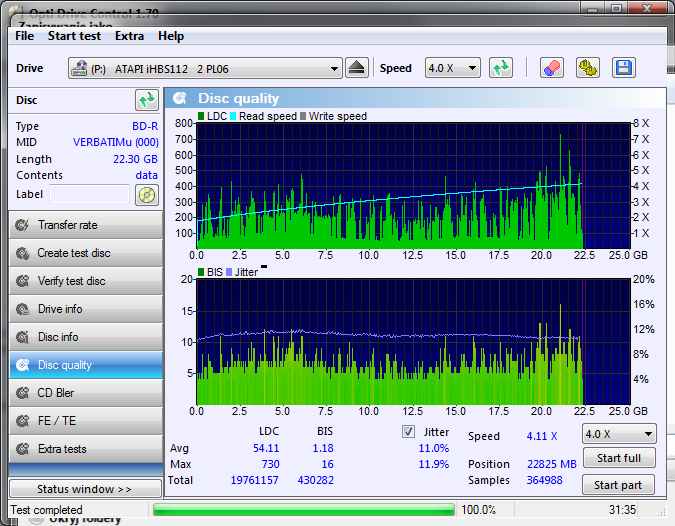Open the Disc info panel
675x526 pixels.
(x=86, y=337)
